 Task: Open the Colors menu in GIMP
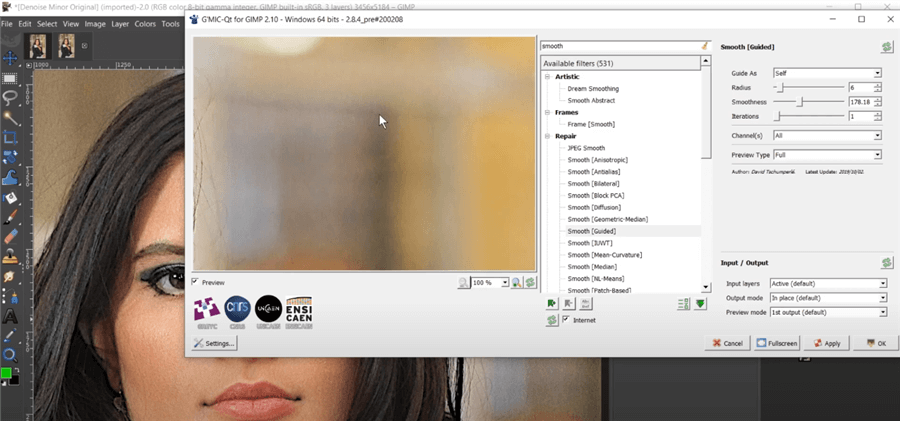point(145,24)
